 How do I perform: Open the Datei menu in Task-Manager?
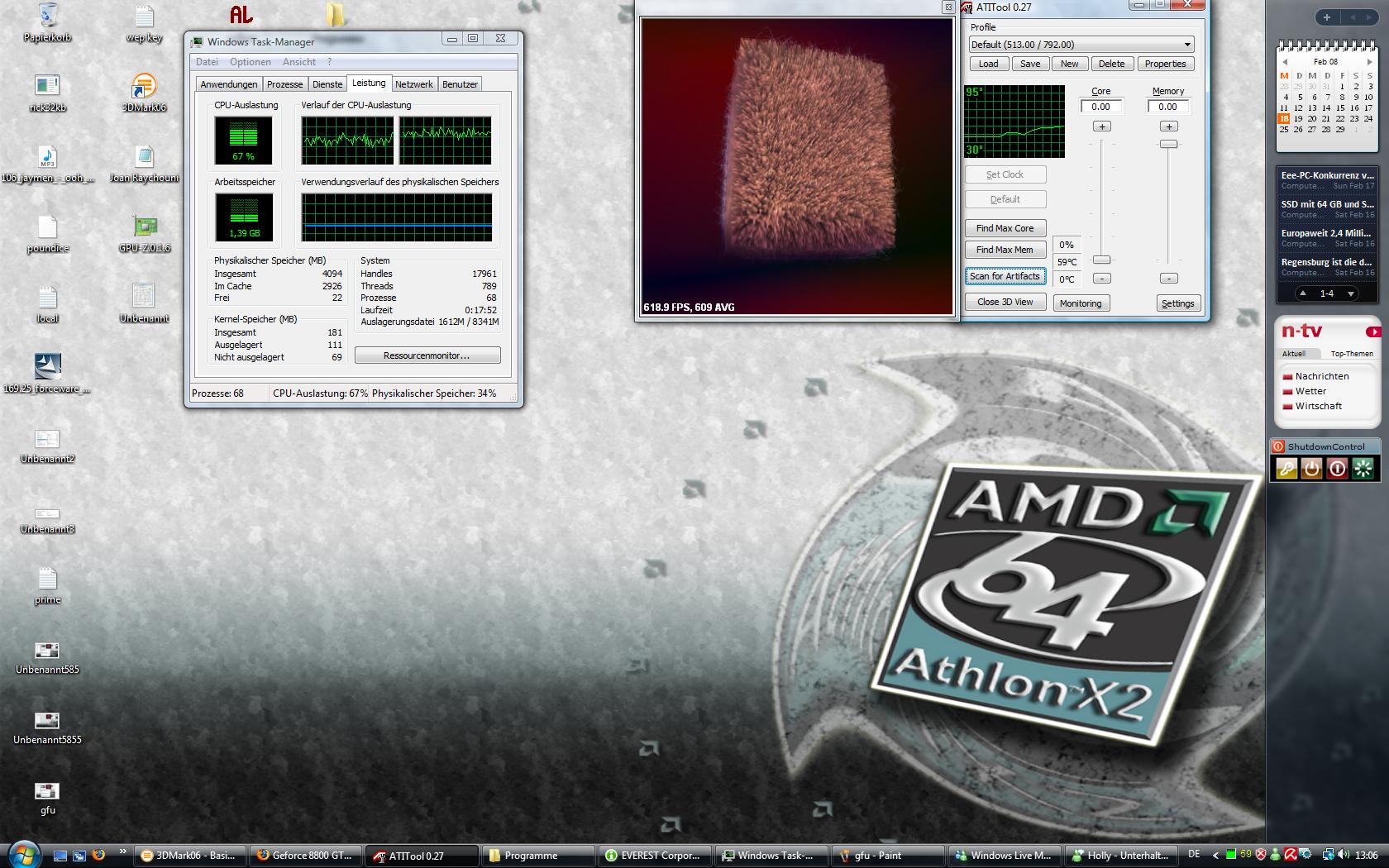207,62
